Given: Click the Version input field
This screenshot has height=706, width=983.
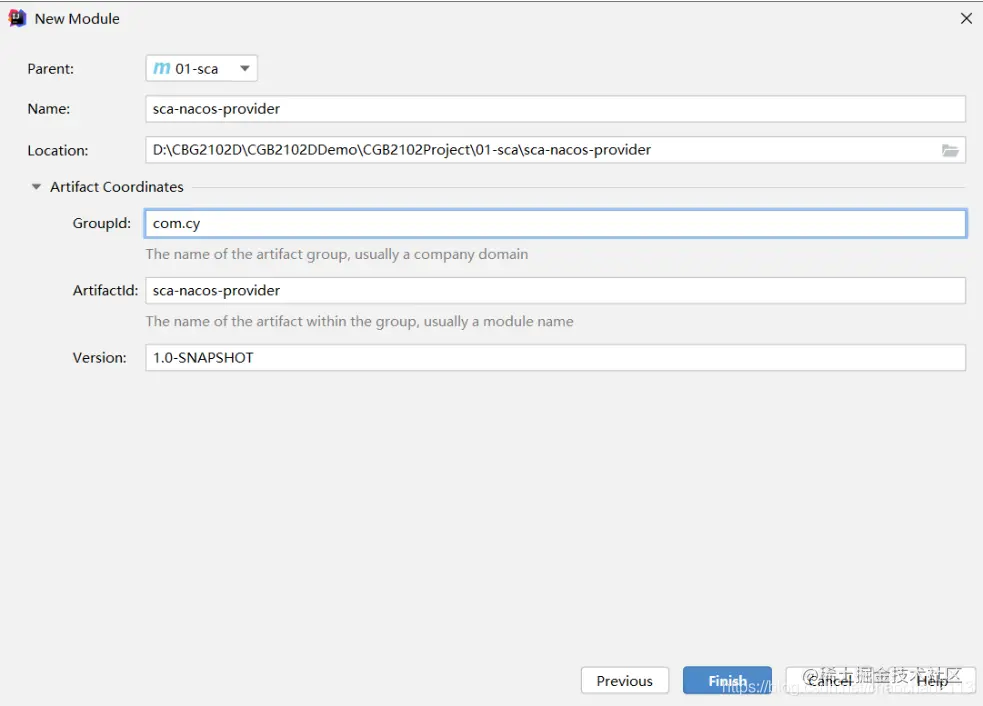Looking at the screenshot, I should (x=555, y=358).
